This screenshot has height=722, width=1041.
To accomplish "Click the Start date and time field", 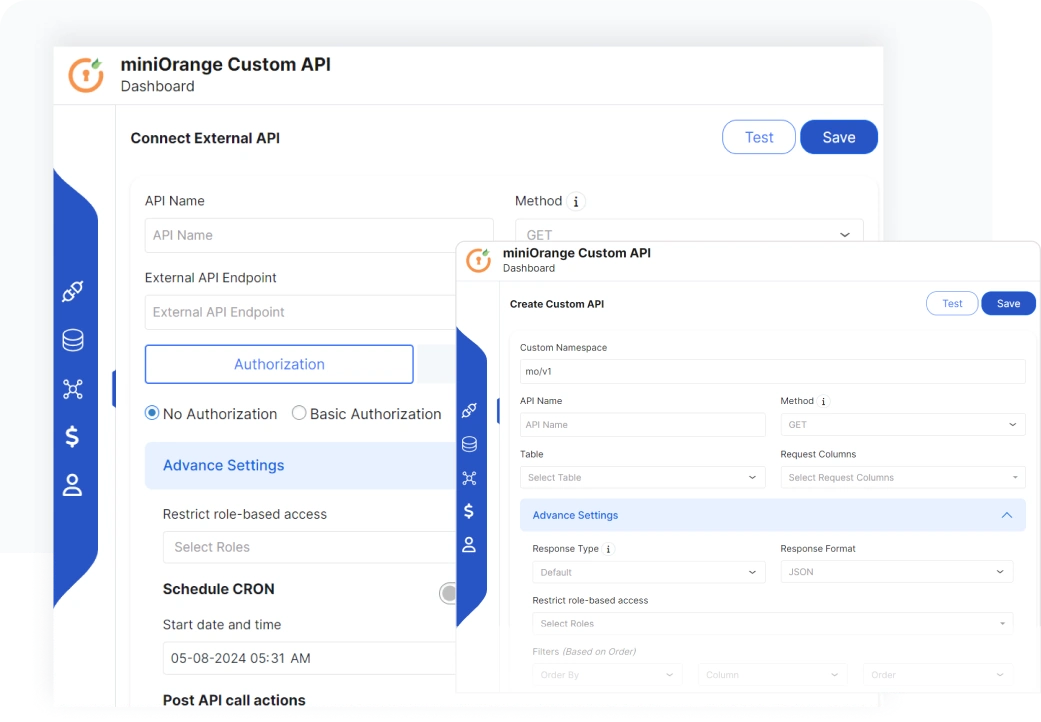I will click(310, 658).
